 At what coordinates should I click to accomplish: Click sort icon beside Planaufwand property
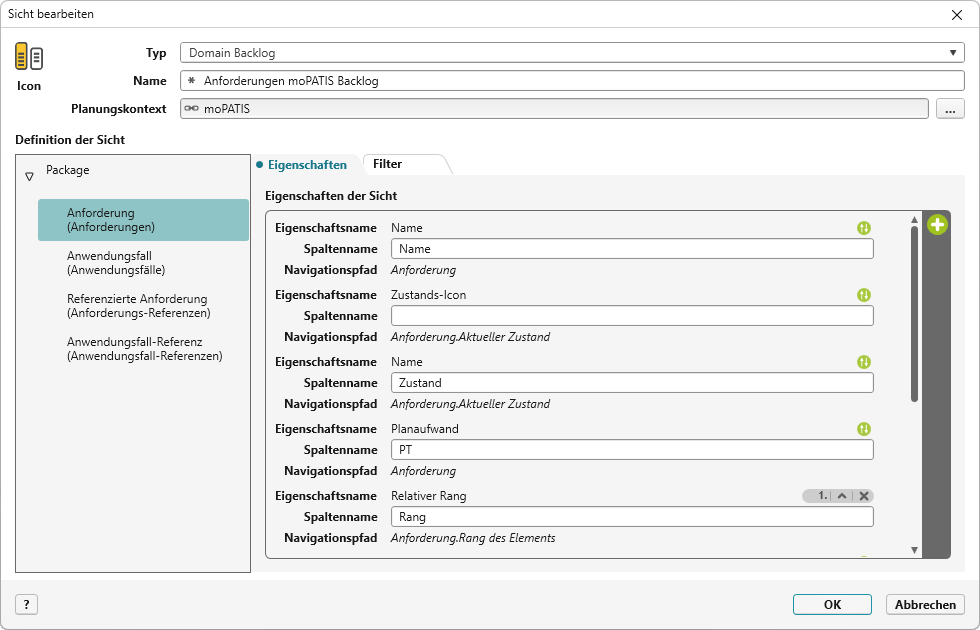coord(864,429)
